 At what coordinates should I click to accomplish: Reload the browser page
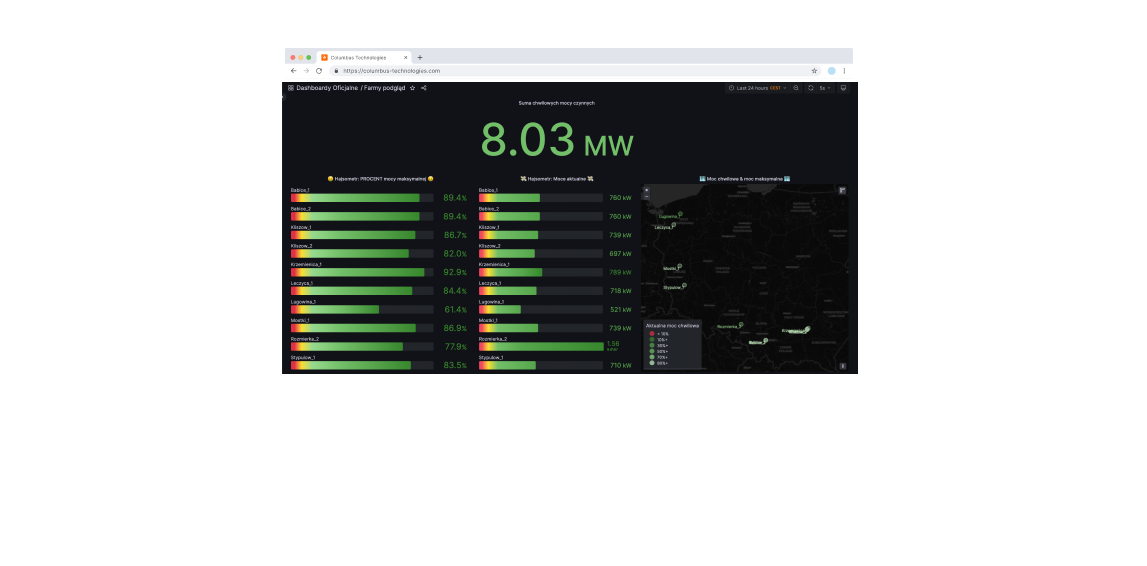tap(319, 71)
